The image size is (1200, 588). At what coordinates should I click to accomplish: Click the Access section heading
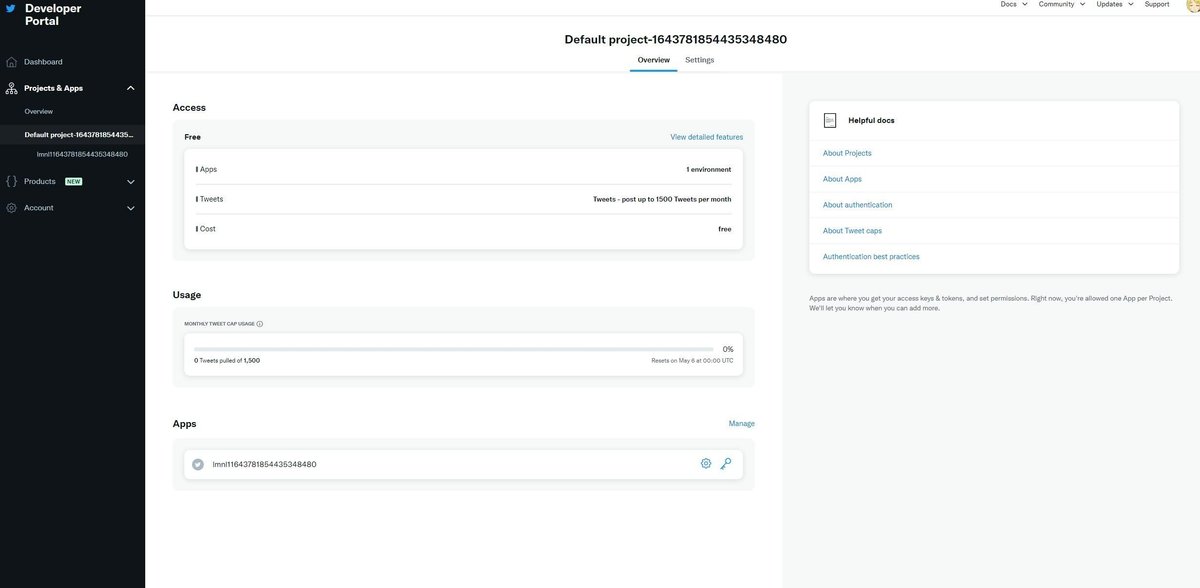[x=189, y=107]
